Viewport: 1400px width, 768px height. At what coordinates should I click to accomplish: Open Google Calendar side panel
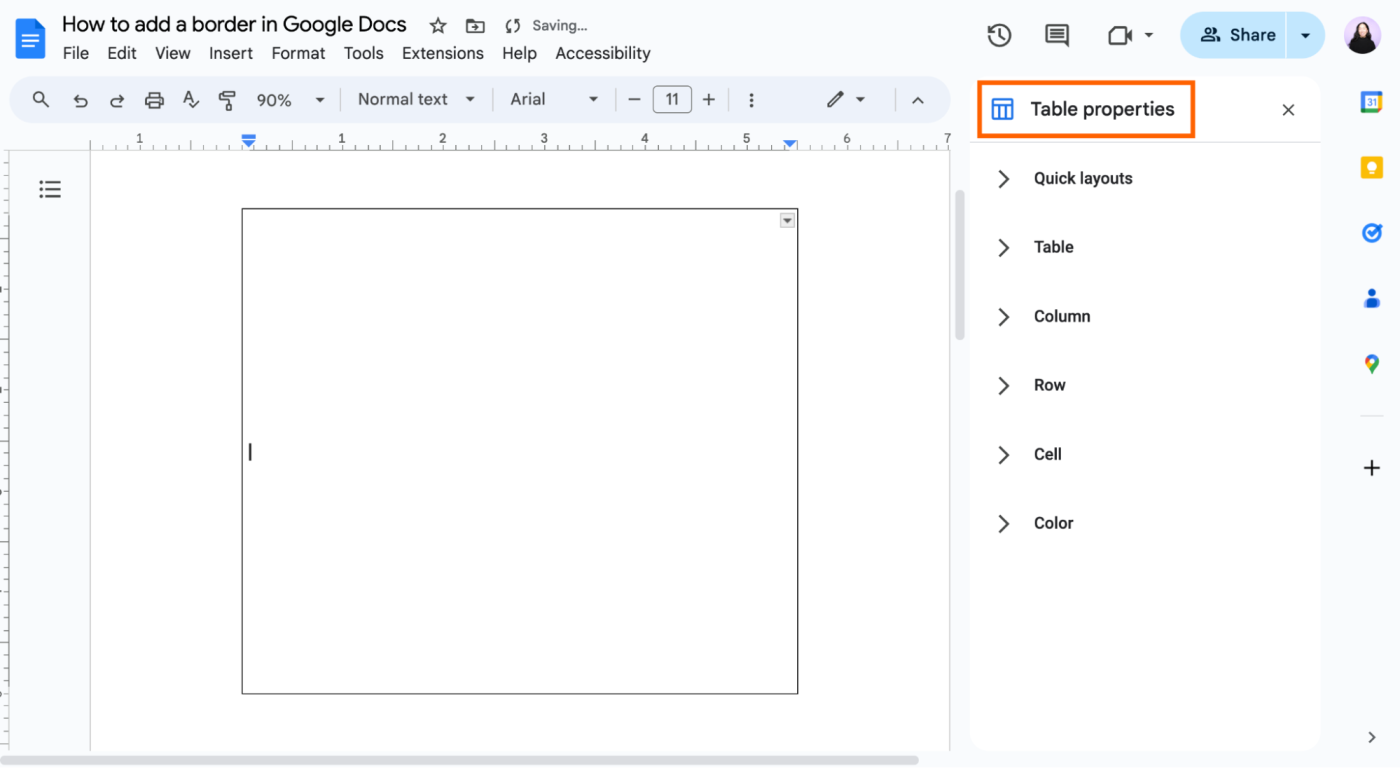1371,101
